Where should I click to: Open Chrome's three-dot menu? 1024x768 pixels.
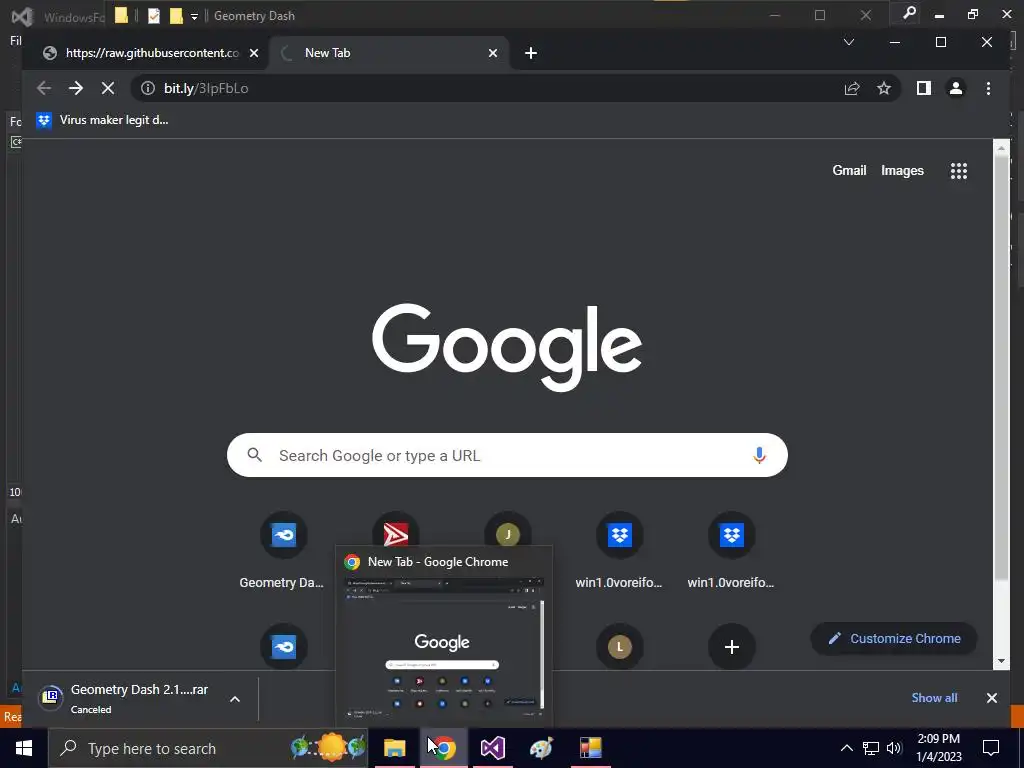click(988, 88)
